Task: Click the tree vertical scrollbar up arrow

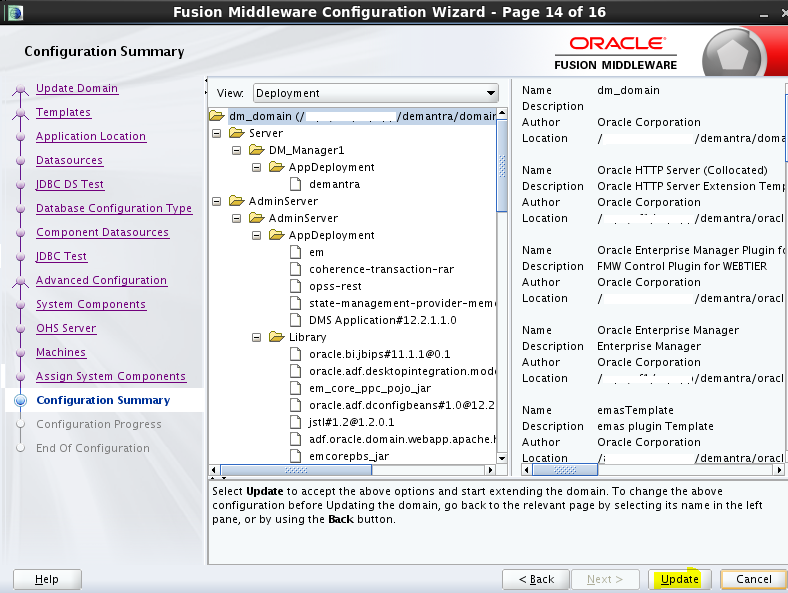Action: (502, 113)
